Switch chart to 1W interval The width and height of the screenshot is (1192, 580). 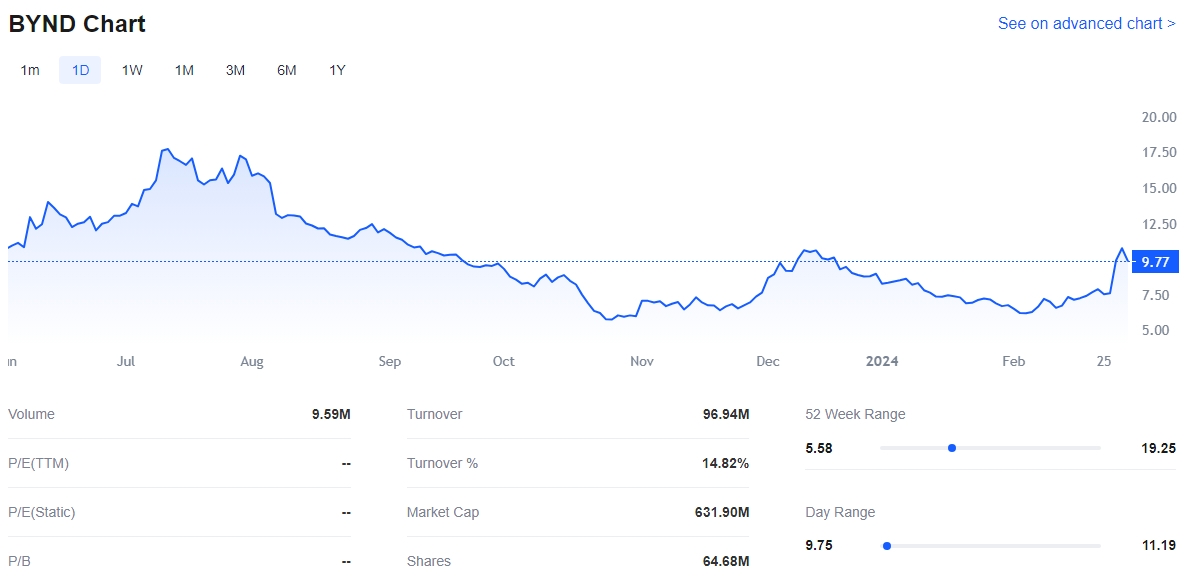click(132, 70)
